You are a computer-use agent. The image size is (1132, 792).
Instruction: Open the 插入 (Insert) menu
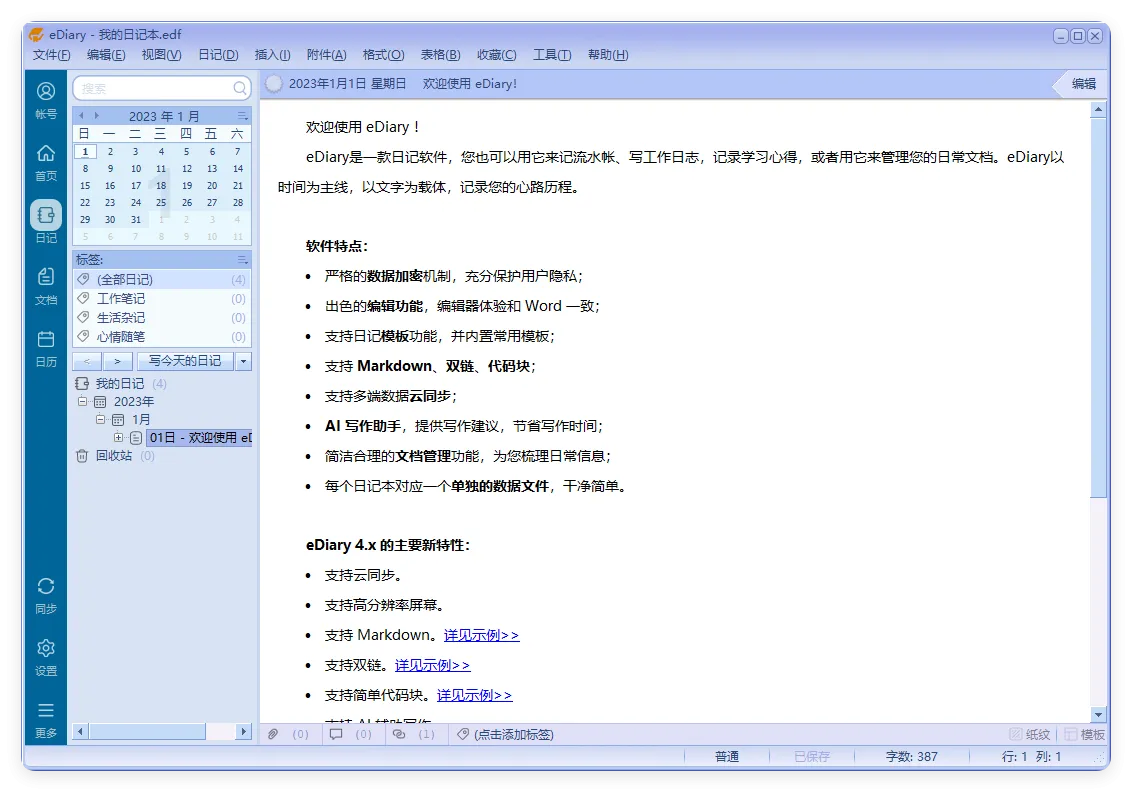272,55
